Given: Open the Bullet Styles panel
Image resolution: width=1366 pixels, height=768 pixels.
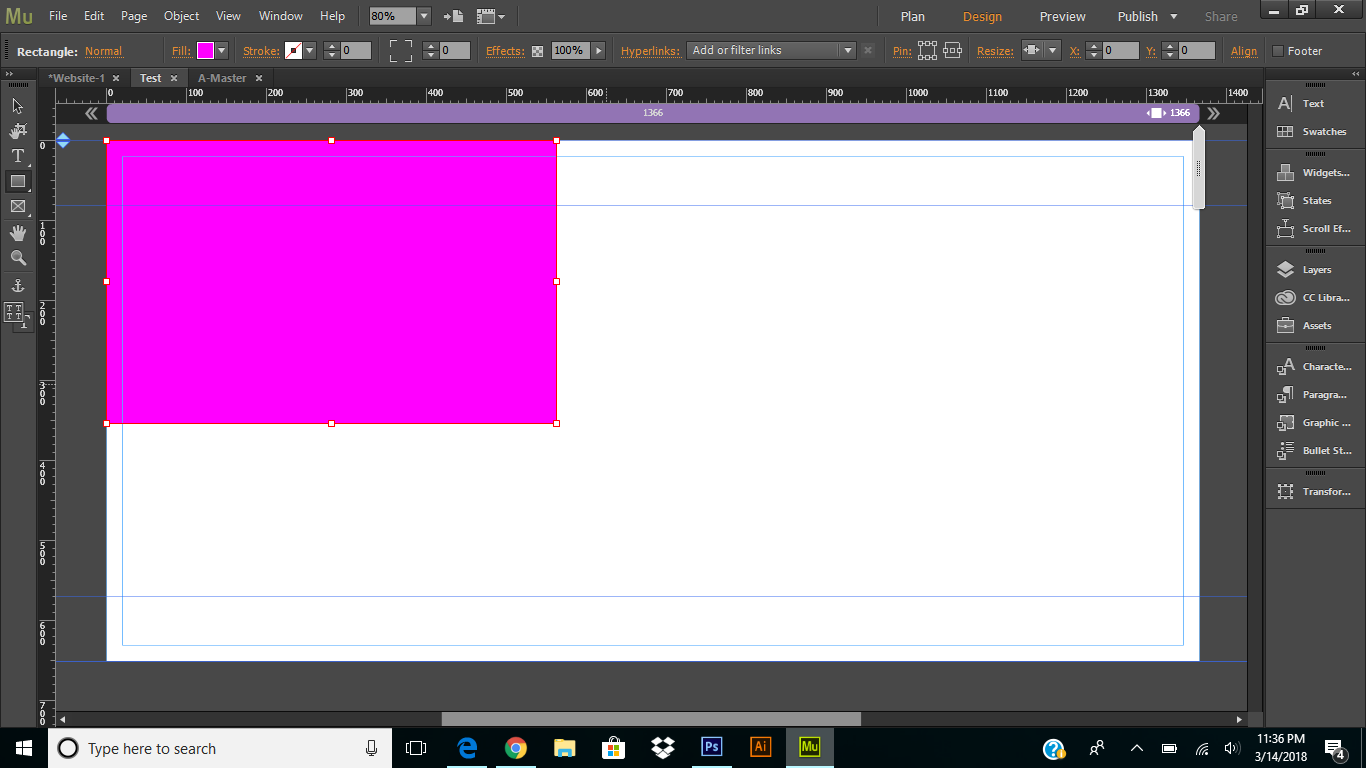Looking at the screenshot, I should 1315,450.
